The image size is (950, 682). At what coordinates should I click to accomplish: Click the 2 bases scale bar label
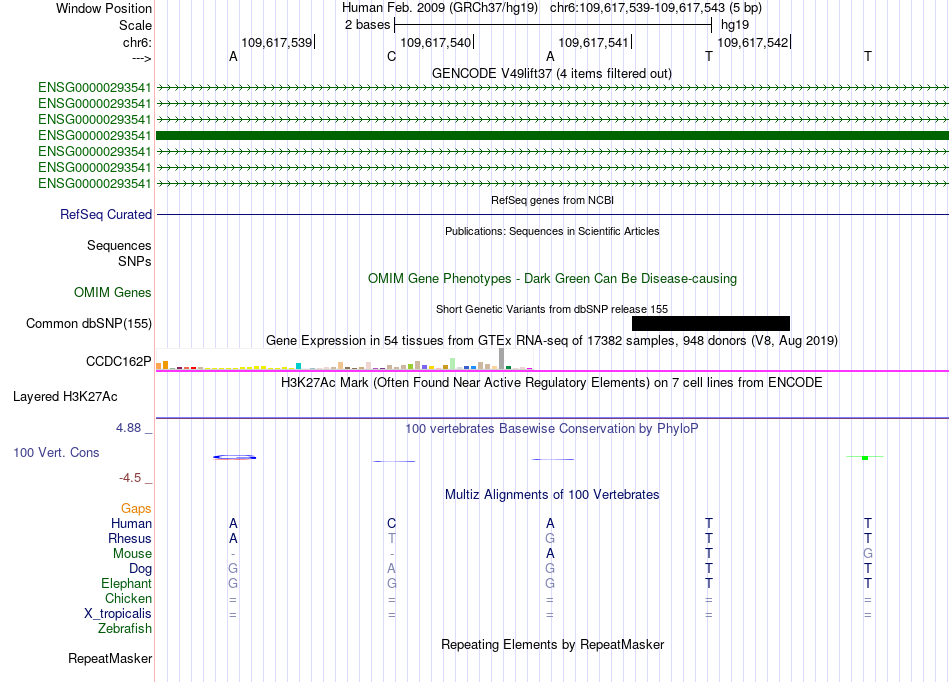(x=367, y=25)
